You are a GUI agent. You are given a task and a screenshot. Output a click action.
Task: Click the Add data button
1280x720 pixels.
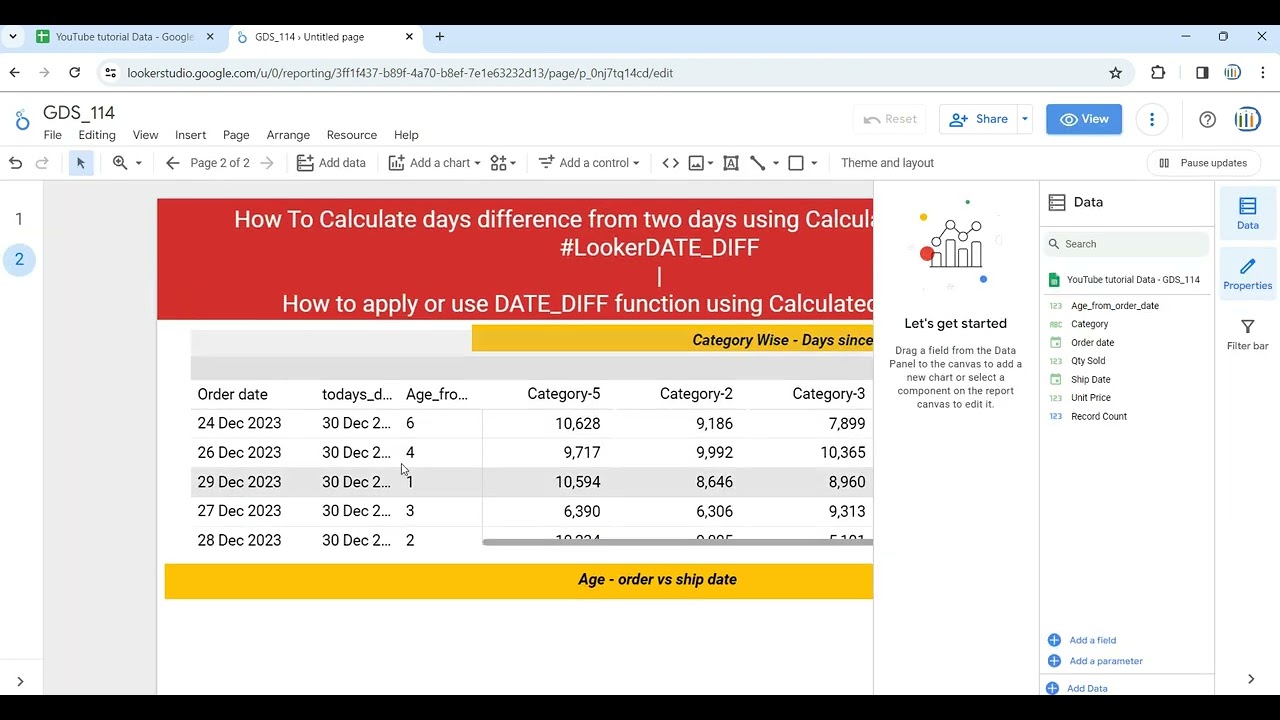click(332, 163)
